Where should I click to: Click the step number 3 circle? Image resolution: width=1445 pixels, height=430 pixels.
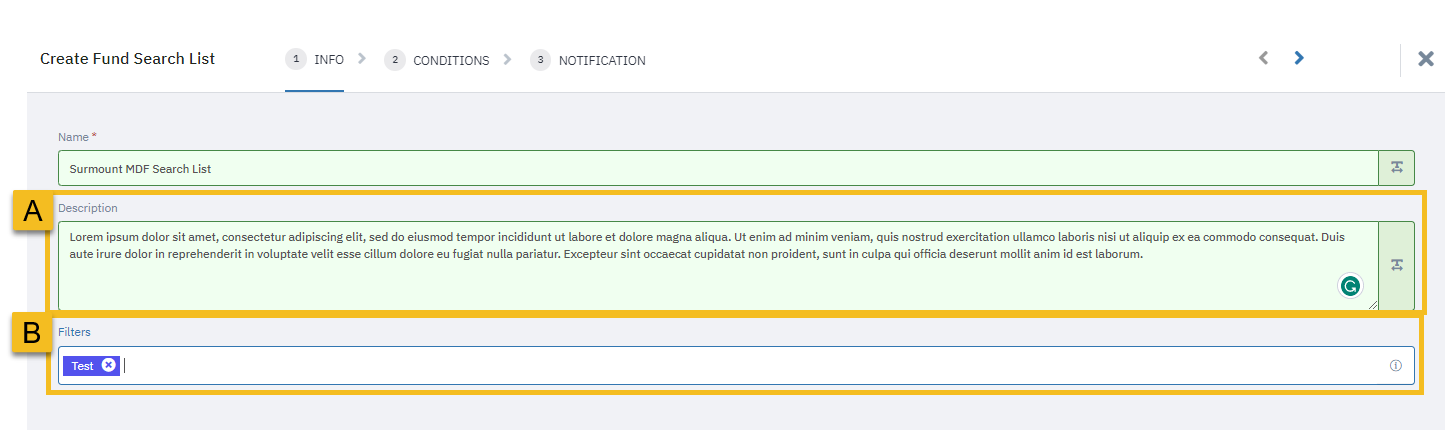click(x=541, y=60)
